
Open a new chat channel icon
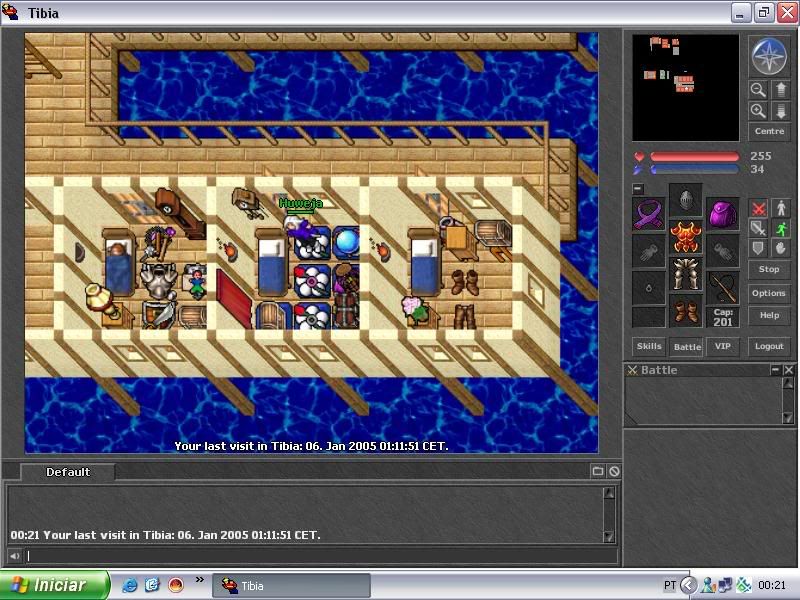pos(597,471)
